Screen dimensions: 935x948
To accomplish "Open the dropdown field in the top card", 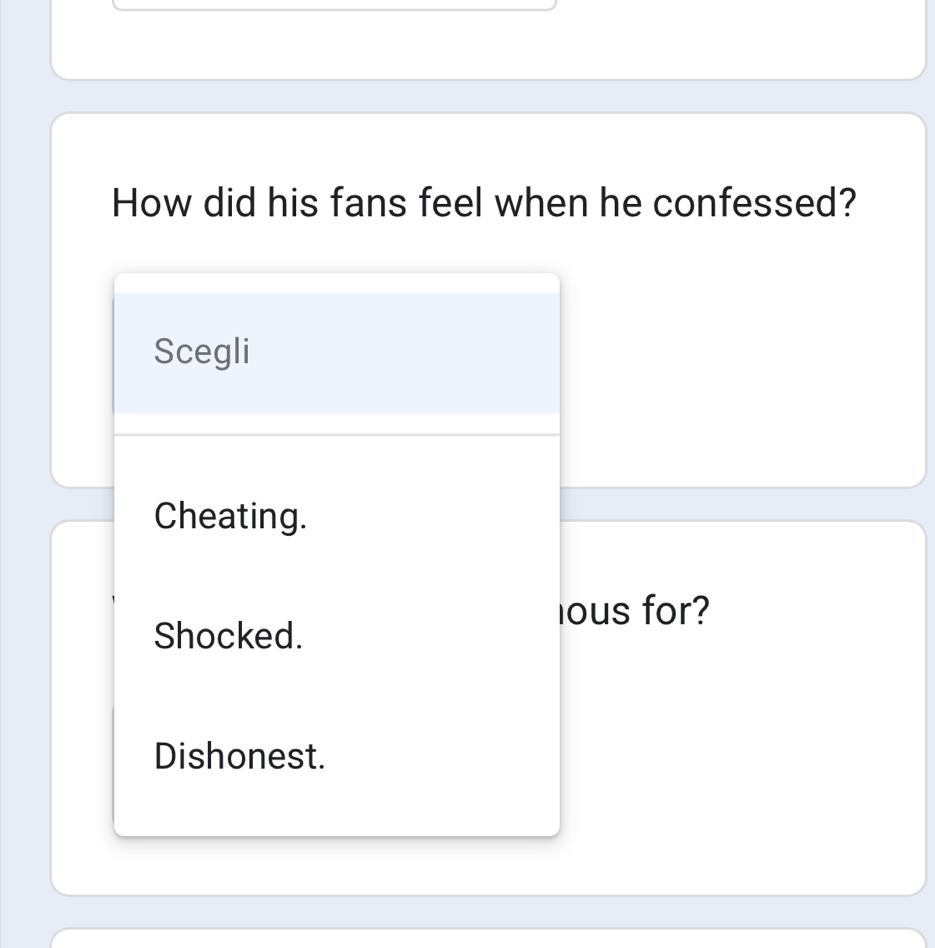I will click(334, 5).
